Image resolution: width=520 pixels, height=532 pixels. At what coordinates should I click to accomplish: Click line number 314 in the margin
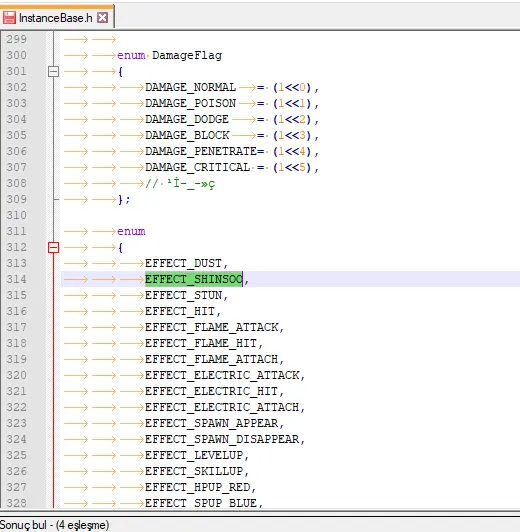(x=16, y=279)
